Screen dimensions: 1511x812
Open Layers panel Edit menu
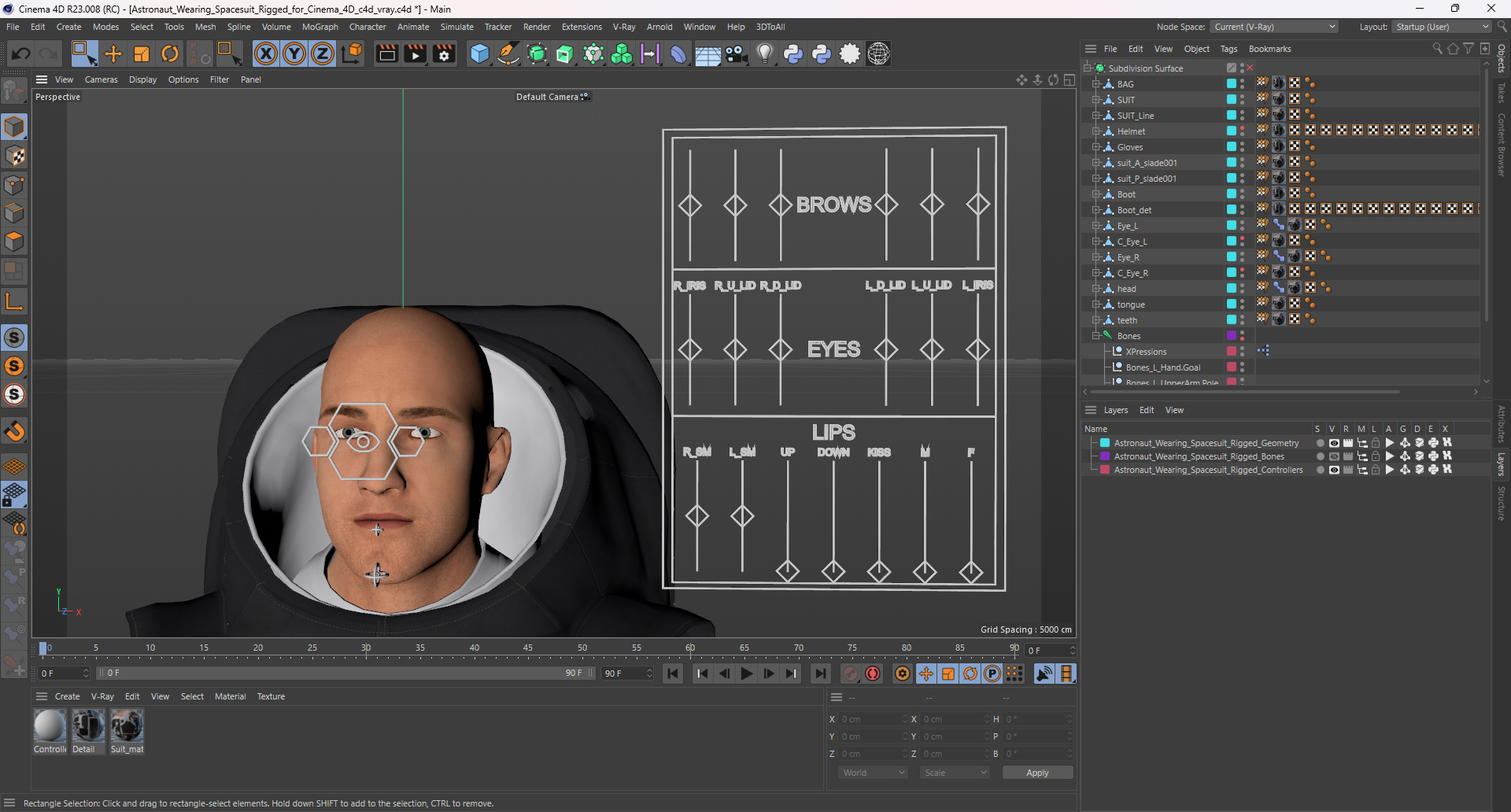[x=1147, y=410]
